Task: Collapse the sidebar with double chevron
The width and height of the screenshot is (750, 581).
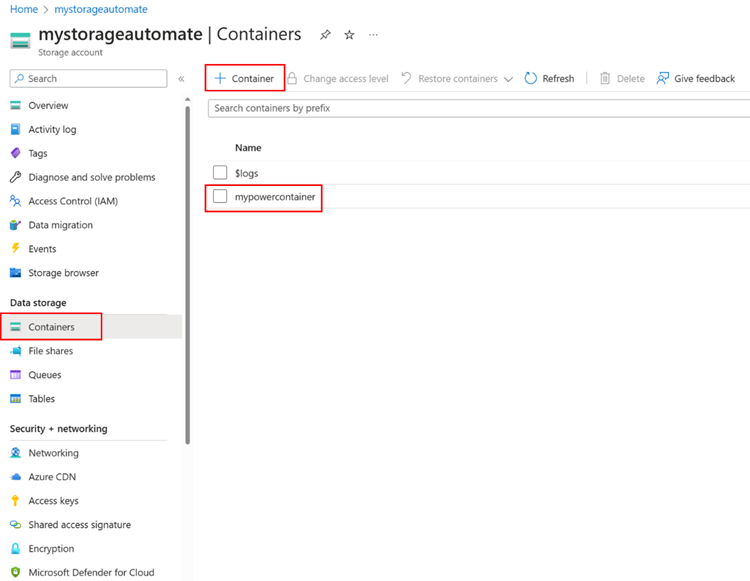Action: pyautogui.click(x=181, y=79)
